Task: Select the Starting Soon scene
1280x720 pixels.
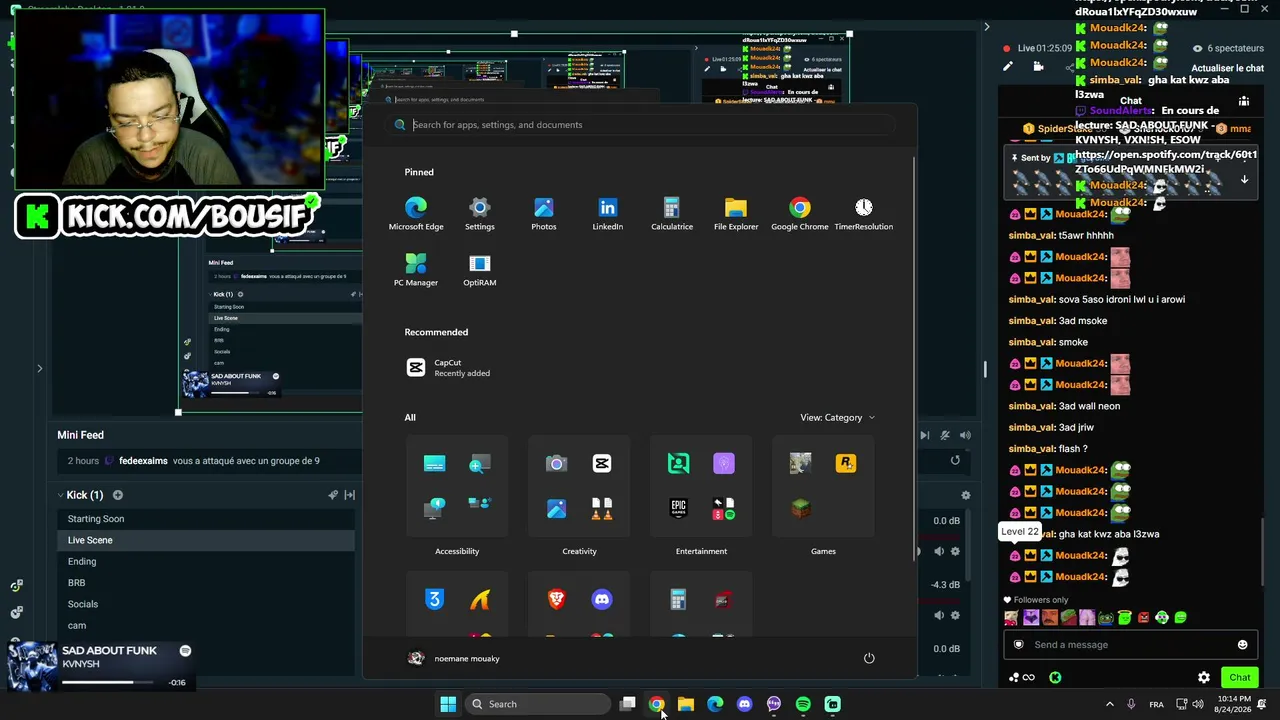Action: point(206,519)
